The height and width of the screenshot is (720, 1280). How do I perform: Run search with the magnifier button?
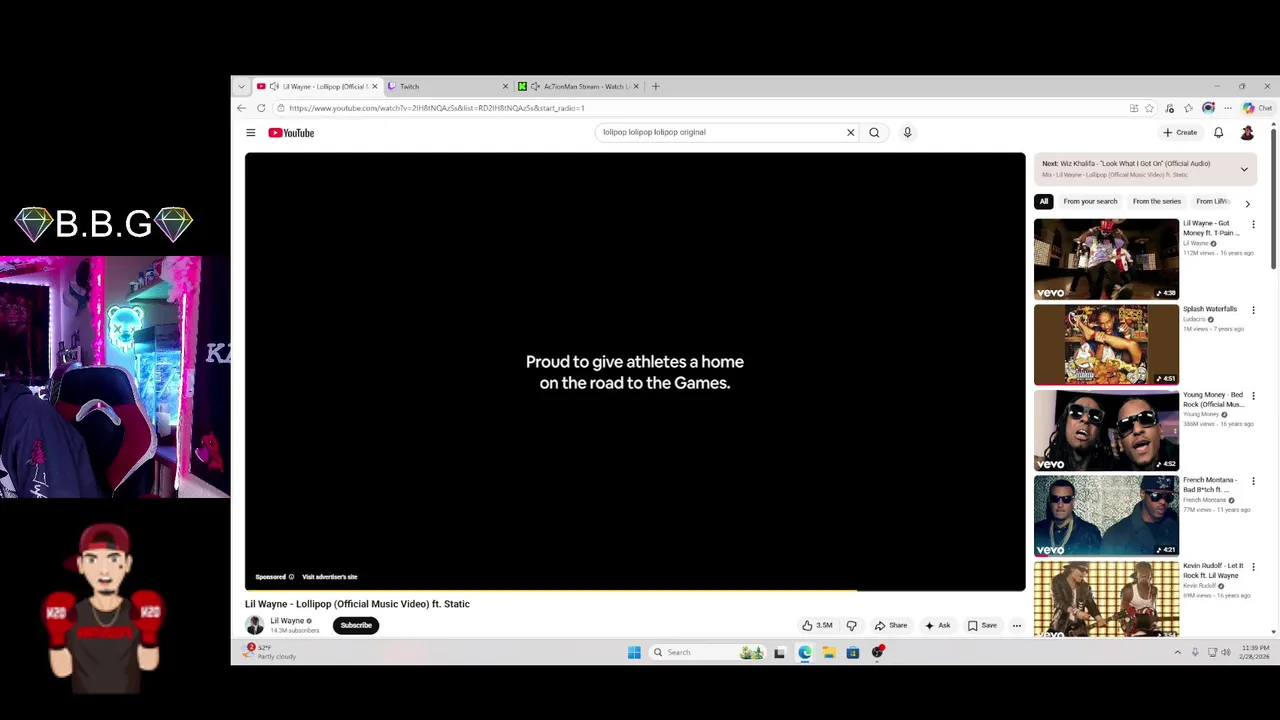coord(874,132)
